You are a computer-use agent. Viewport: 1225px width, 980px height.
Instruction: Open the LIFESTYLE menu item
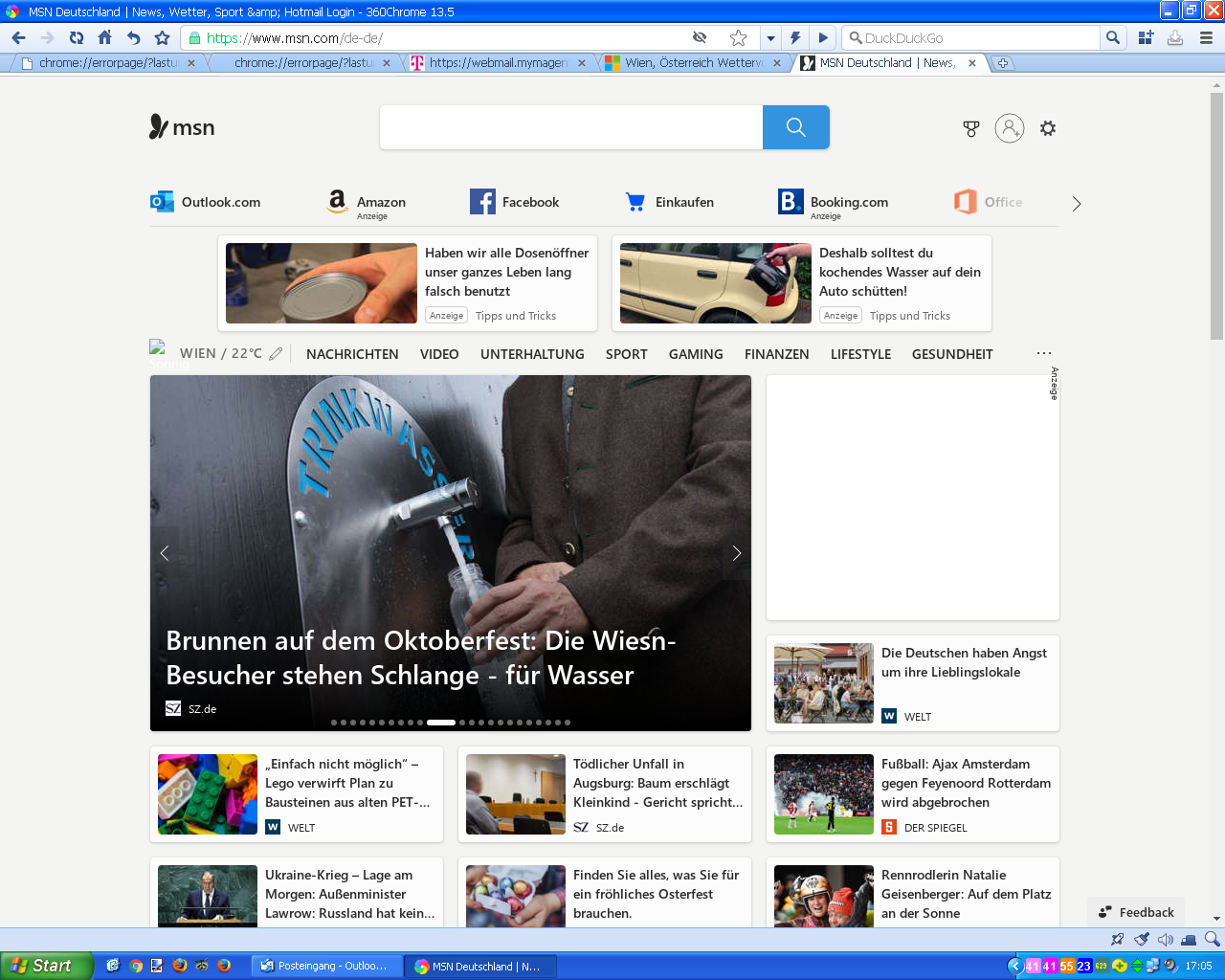pyautogui.click(x=860, y=354)
